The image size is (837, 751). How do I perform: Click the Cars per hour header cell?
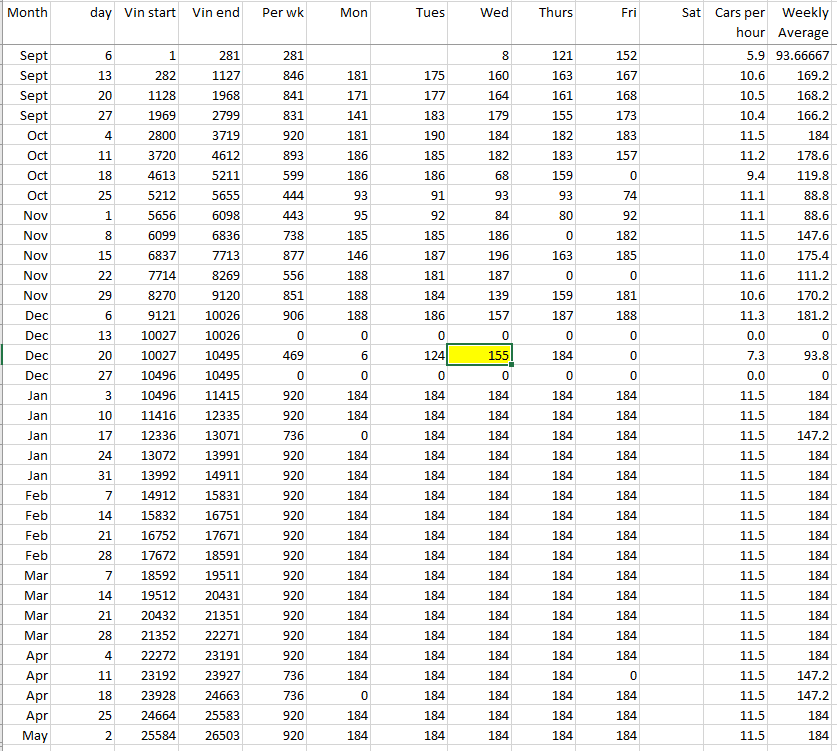(740, 22)
